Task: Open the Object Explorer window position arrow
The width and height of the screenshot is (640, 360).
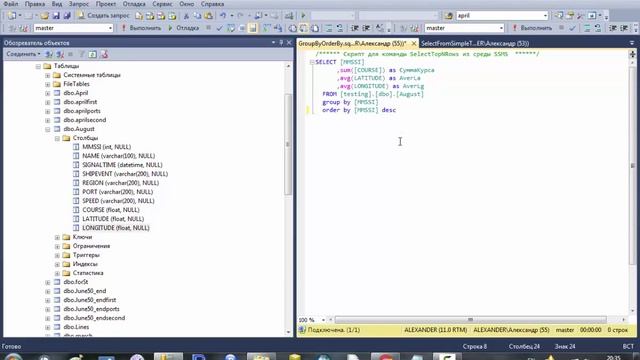Action: pyautogui.click(x=273, y=42)
